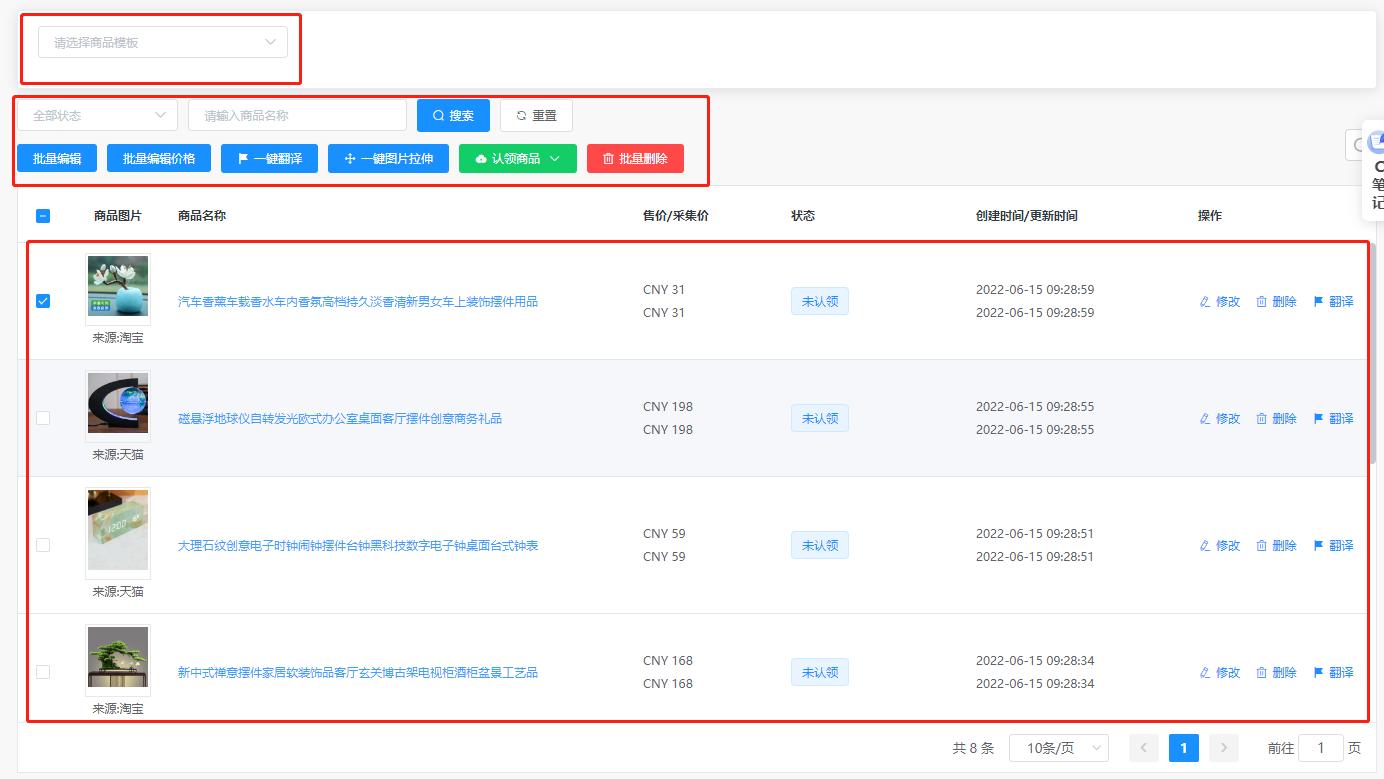Check the 磁悬浮地球仪 row checkbox
1384x779 pixels.
(43, 418)
